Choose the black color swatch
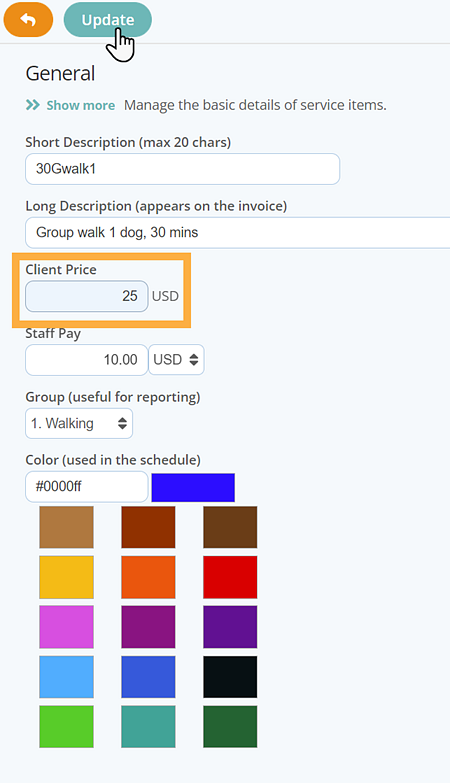Screen dimensions: 450x783 [230, 677]
